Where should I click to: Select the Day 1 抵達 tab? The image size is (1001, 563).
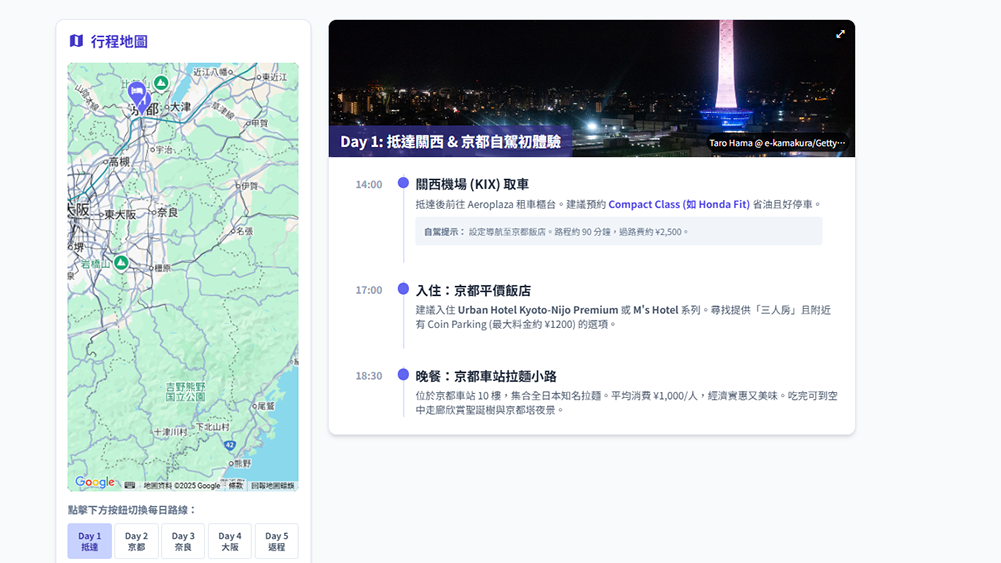90,541
